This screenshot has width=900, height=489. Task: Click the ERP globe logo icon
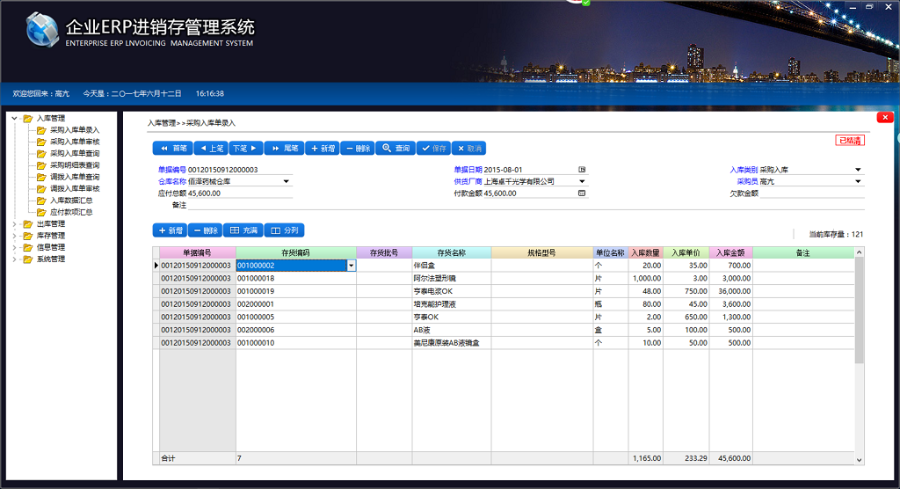[x=42, y=29]
